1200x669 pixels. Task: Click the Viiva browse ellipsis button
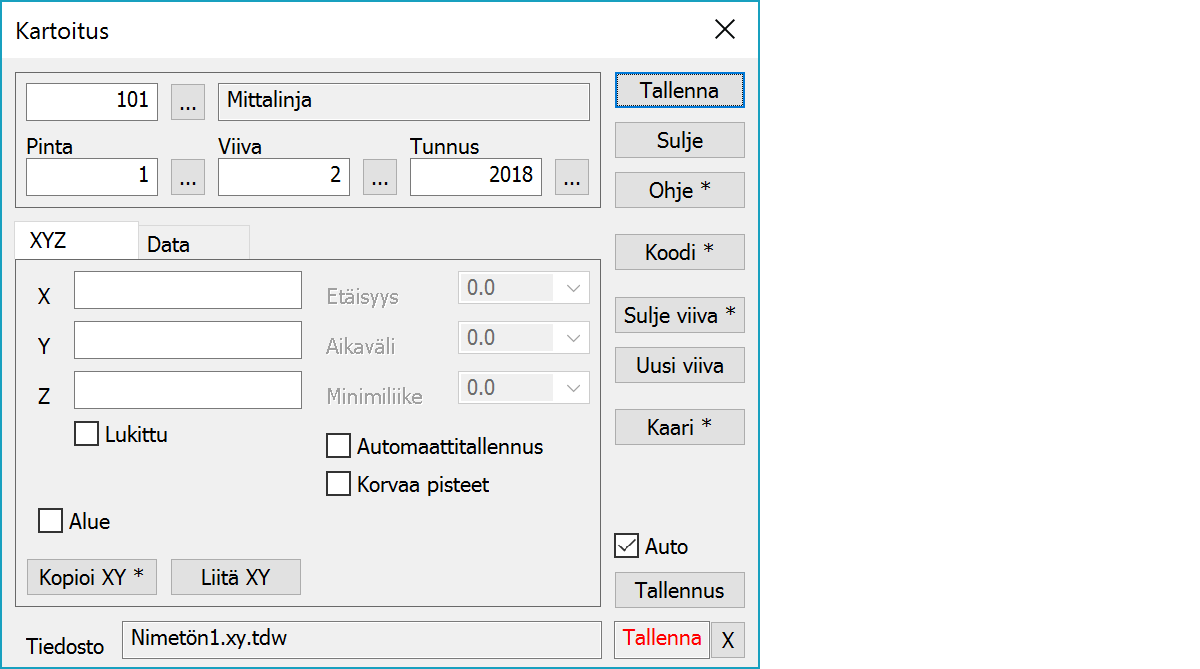[380, 177]
